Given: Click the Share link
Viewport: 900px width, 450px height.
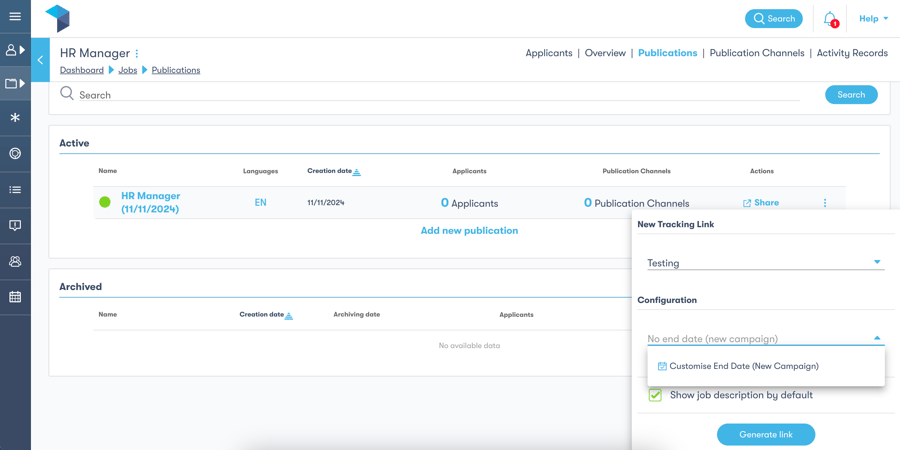Looking at the screenshot, I should click(761, 203).
